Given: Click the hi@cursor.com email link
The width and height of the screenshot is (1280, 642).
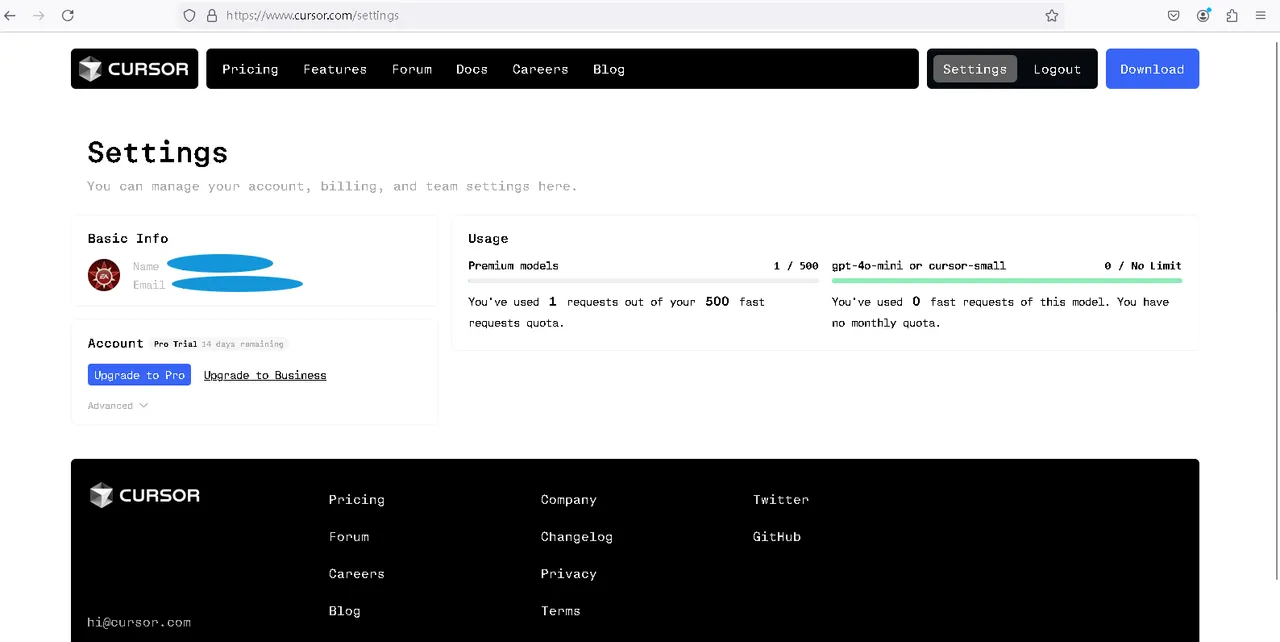Looking at the screenshot, I should click(139, 622).
